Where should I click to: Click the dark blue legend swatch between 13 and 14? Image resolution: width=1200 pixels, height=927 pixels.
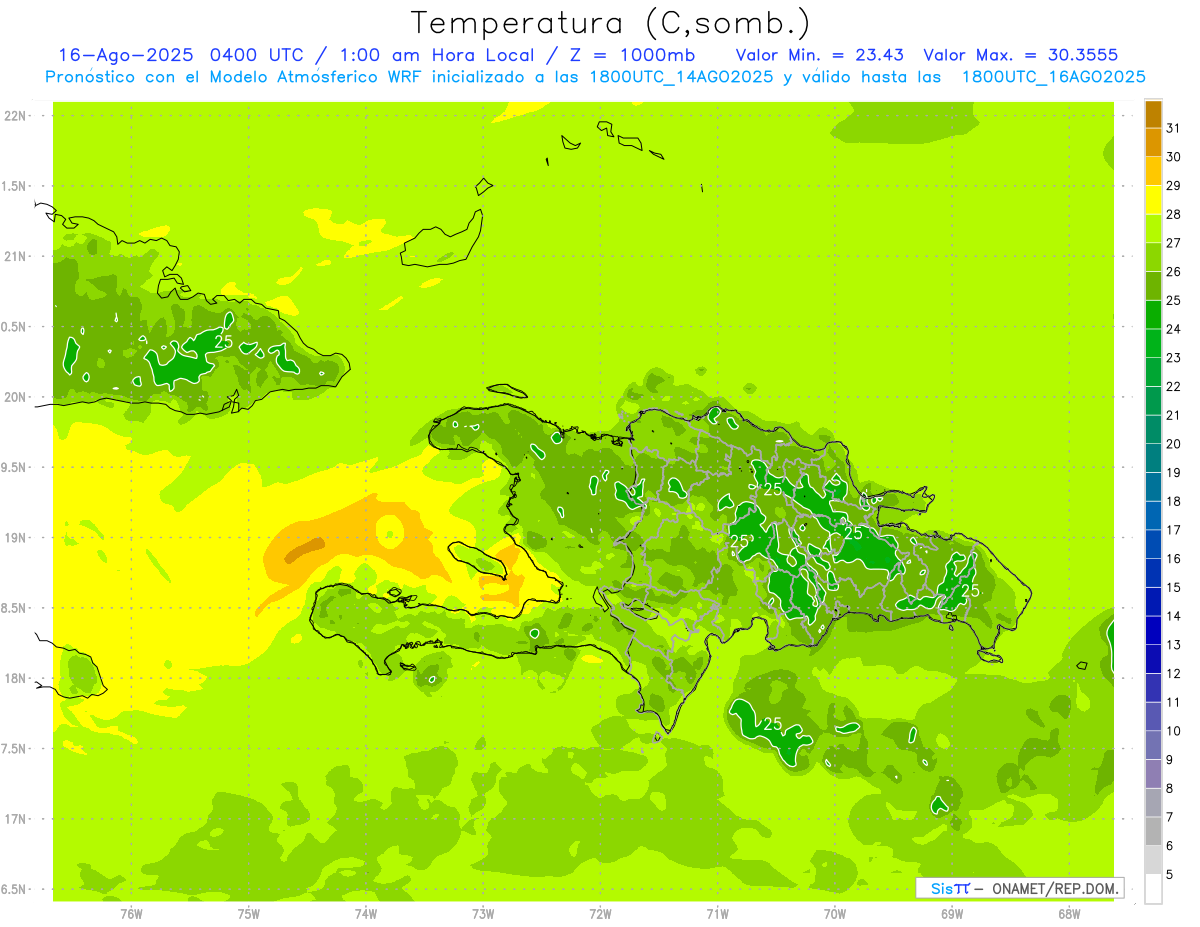point(1153,631)
